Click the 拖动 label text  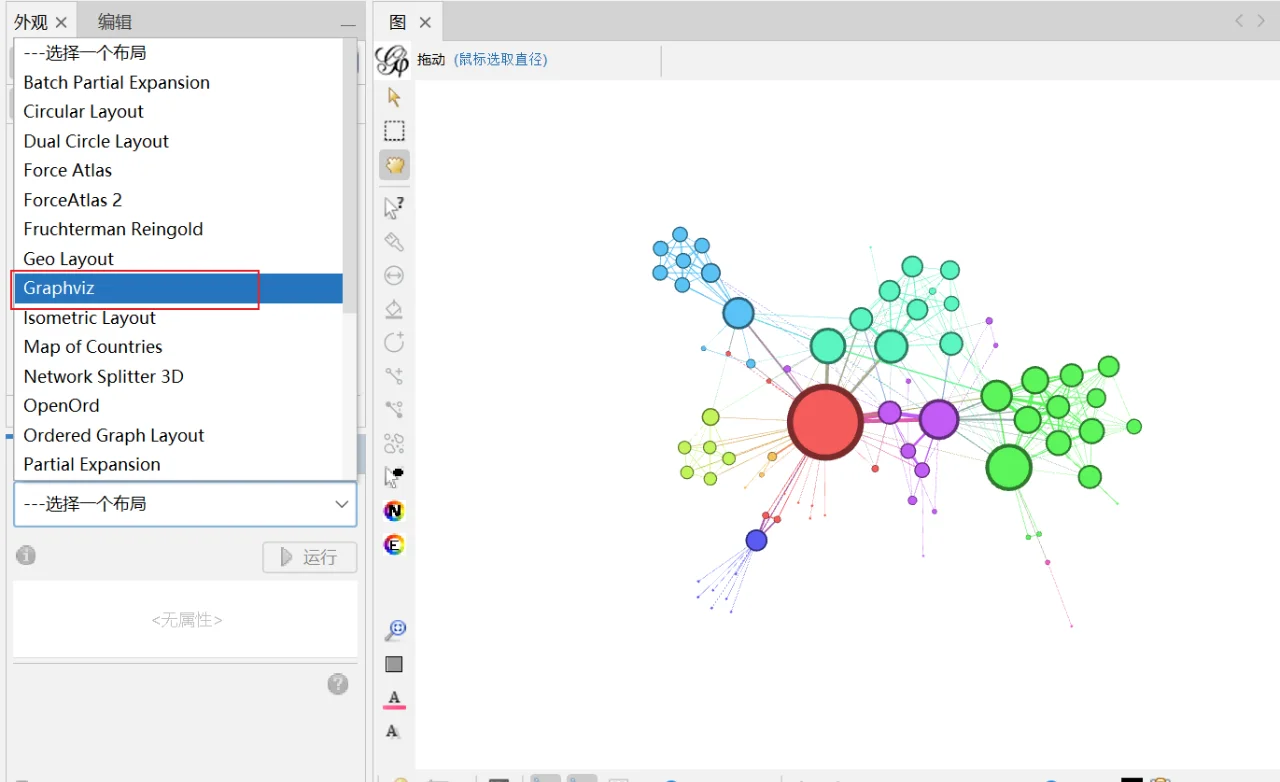coord(431,60)
